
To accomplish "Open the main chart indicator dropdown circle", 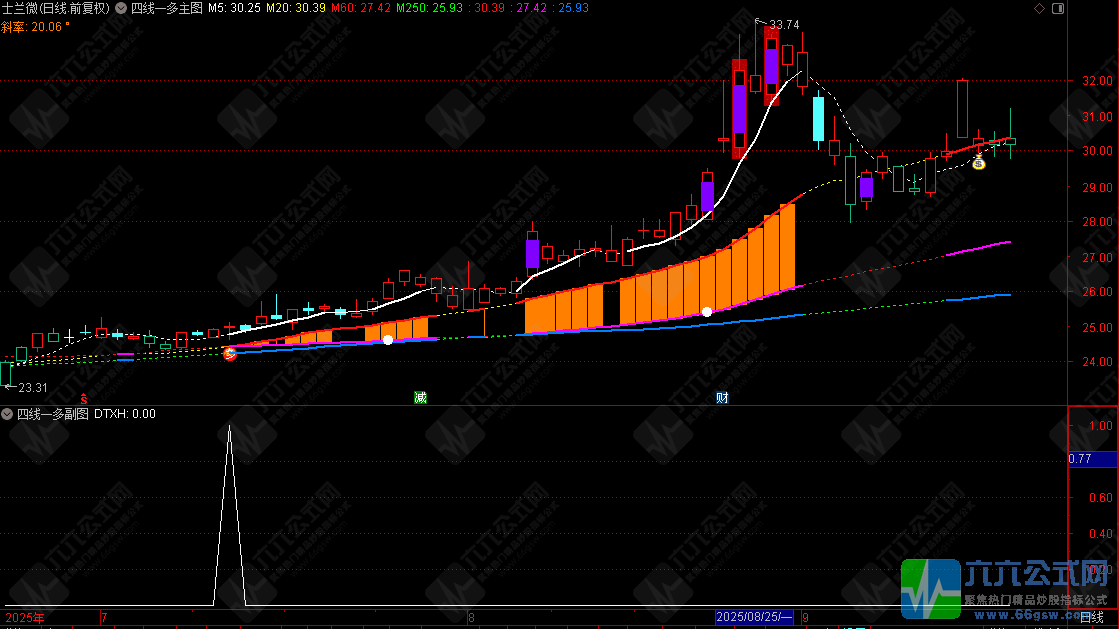I will [x=121, y=9].
